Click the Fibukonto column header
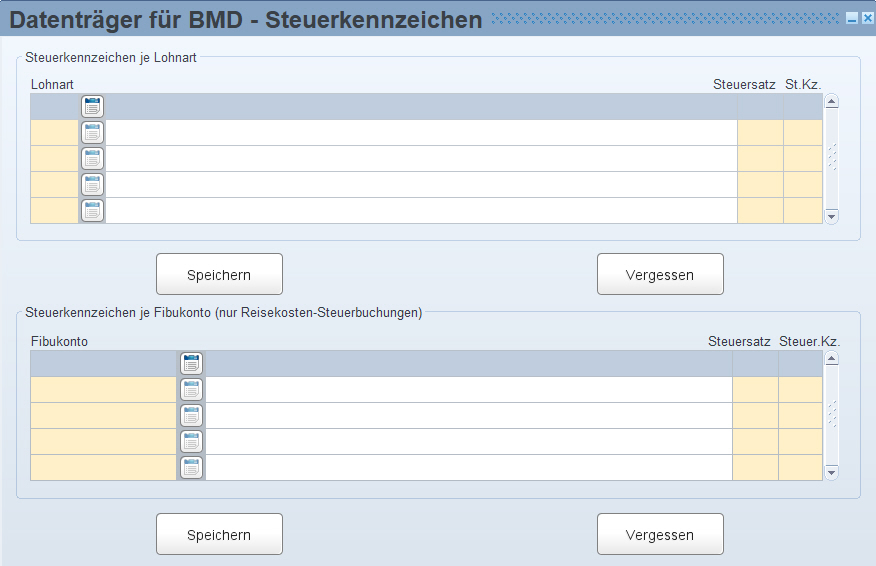The width and height of the screenshot is (876, 566). pyautogui.click(x=59, y=341)
